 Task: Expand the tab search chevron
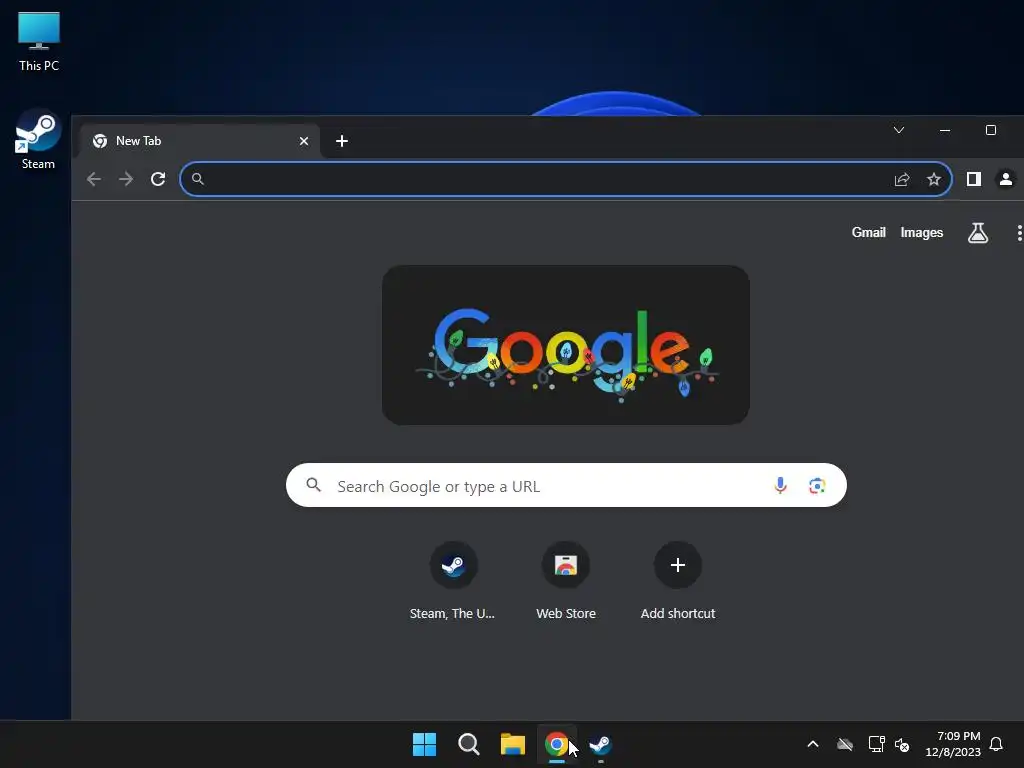click(899, 130)
